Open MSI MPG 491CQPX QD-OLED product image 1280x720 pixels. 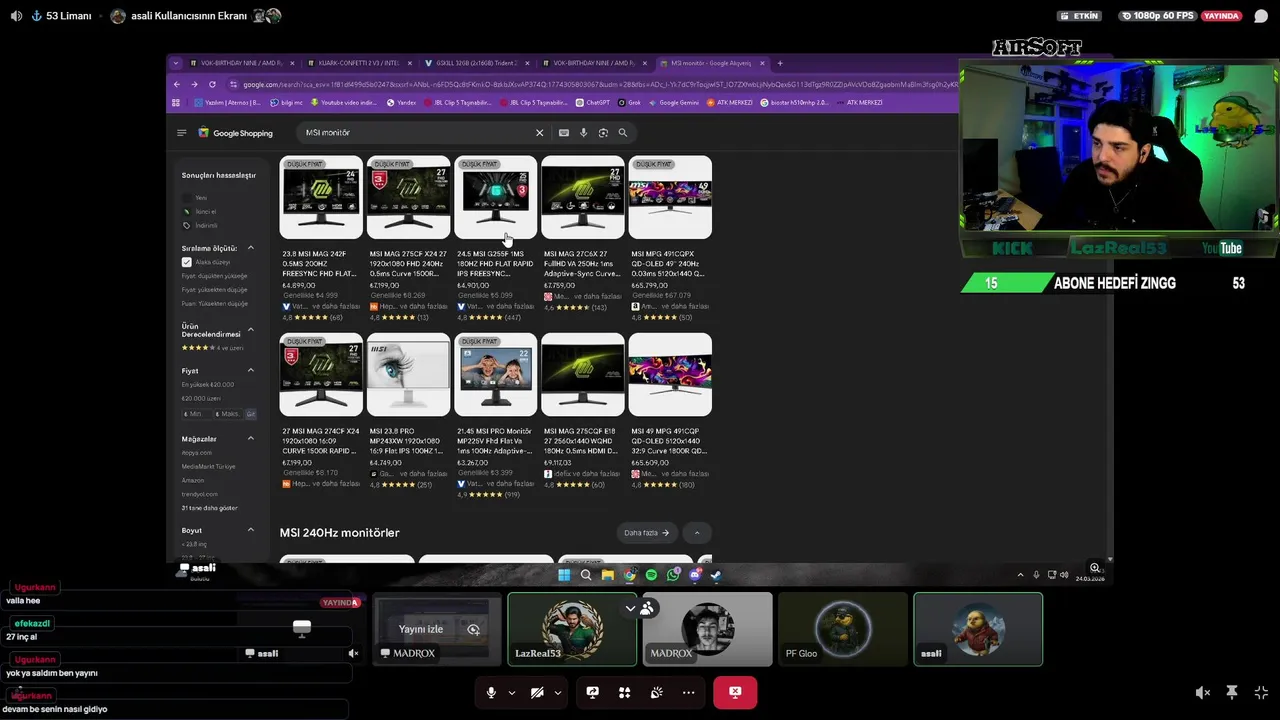[670, 197]
